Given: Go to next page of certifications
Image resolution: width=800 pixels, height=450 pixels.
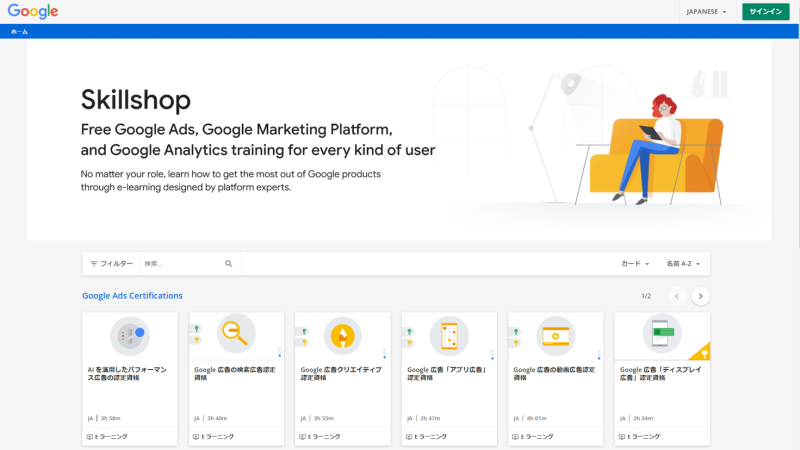Looking at the screenshot, I should [x=701, y=296].
